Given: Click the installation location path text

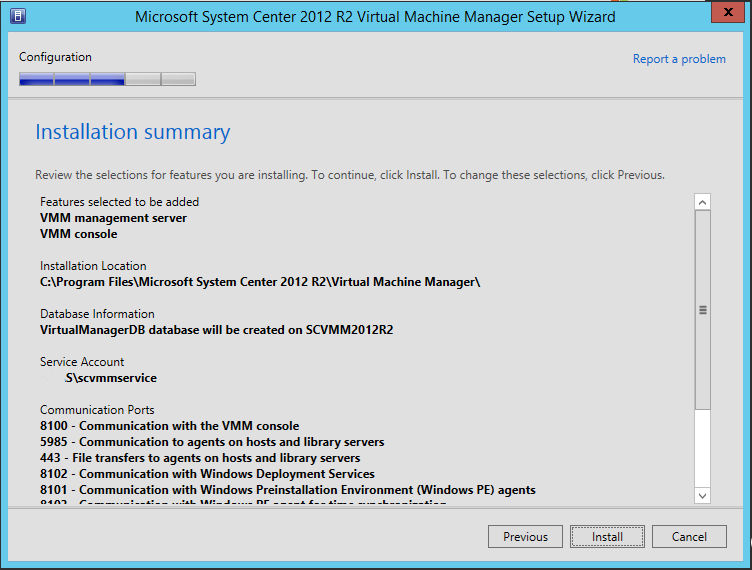Looking at the screenshot, I should (260, 282).
